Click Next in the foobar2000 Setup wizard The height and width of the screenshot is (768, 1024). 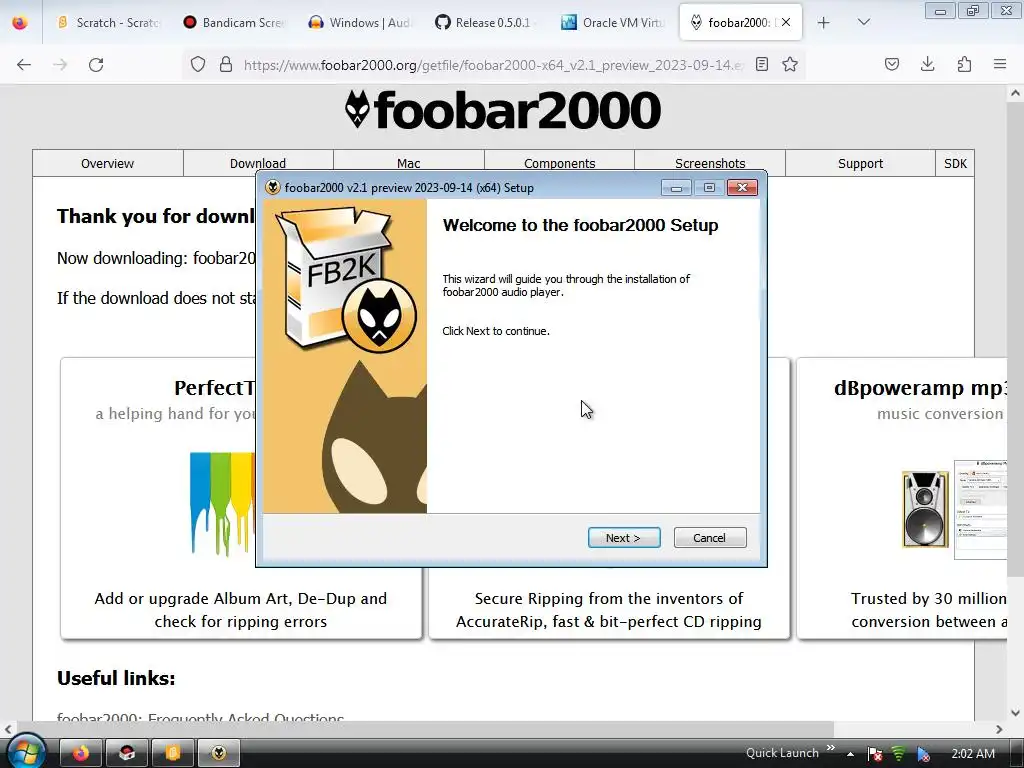[624, 537]
